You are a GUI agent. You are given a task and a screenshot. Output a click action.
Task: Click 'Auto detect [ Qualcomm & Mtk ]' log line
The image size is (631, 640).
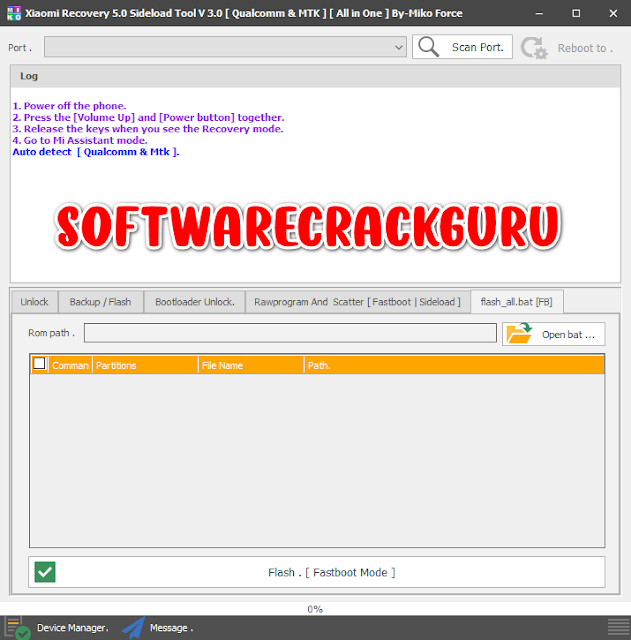(x=96, y=152)
